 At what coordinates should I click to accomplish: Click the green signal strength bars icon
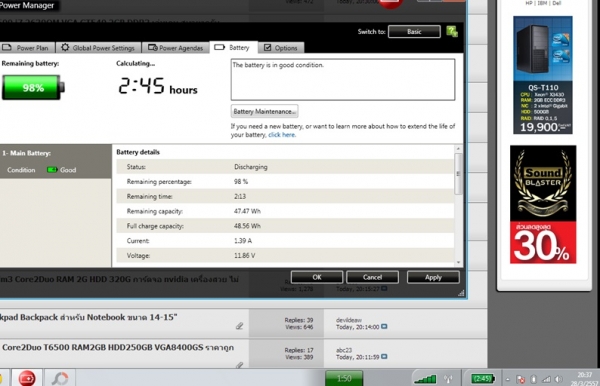coord(425,379)
